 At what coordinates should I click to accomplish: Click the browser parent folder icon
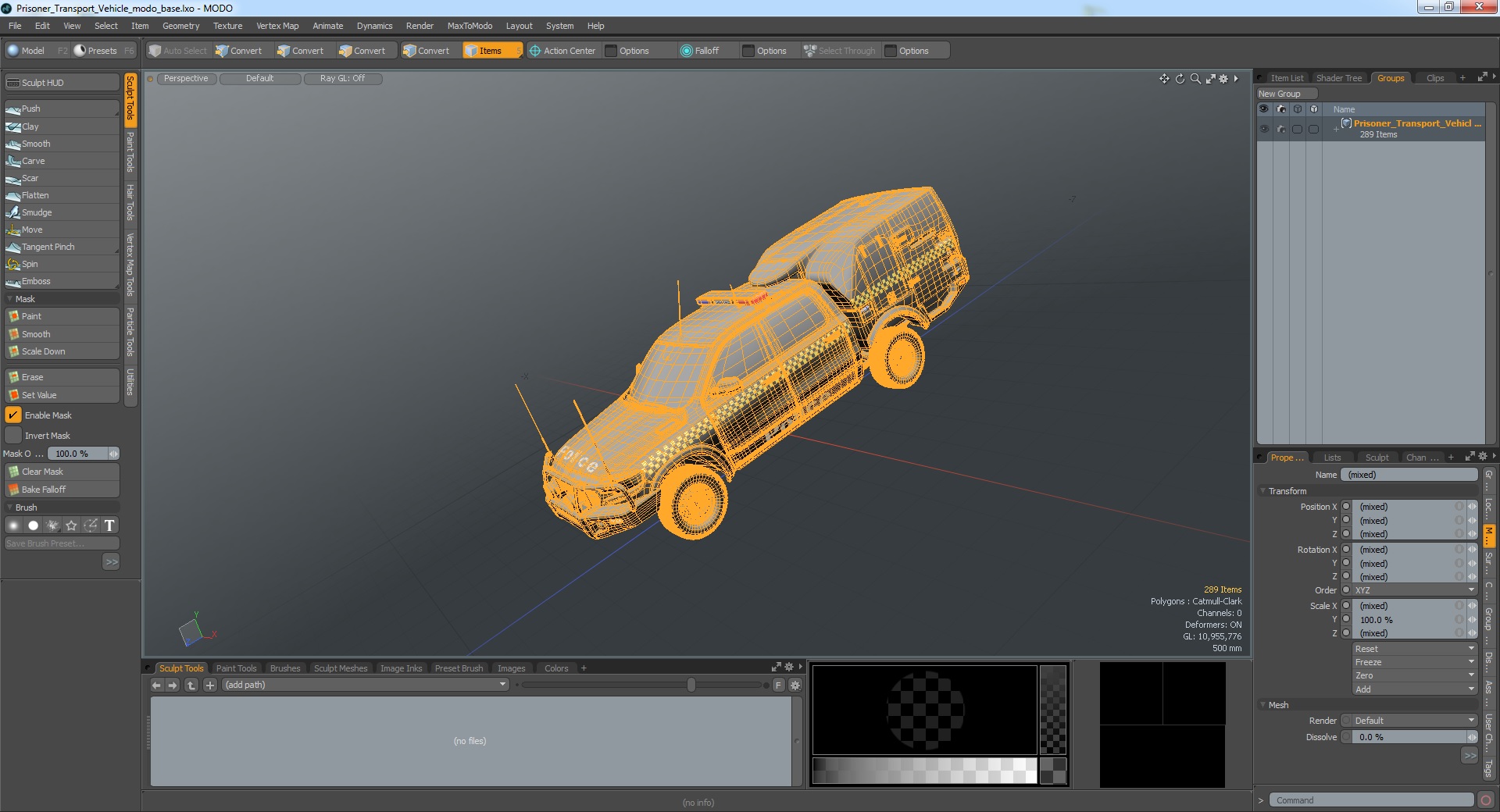191,686
